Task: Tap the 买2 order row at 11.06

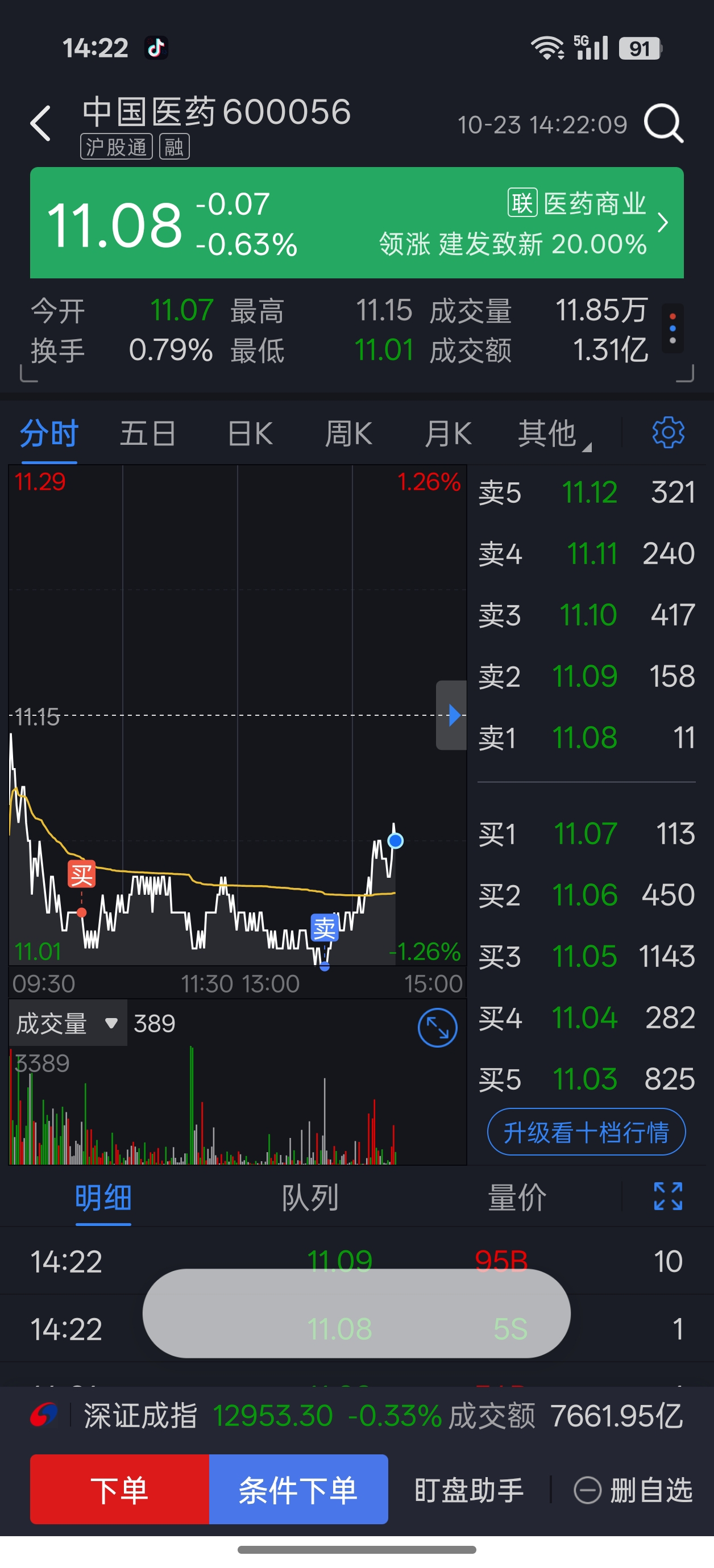Action: (x=586, y=895)
